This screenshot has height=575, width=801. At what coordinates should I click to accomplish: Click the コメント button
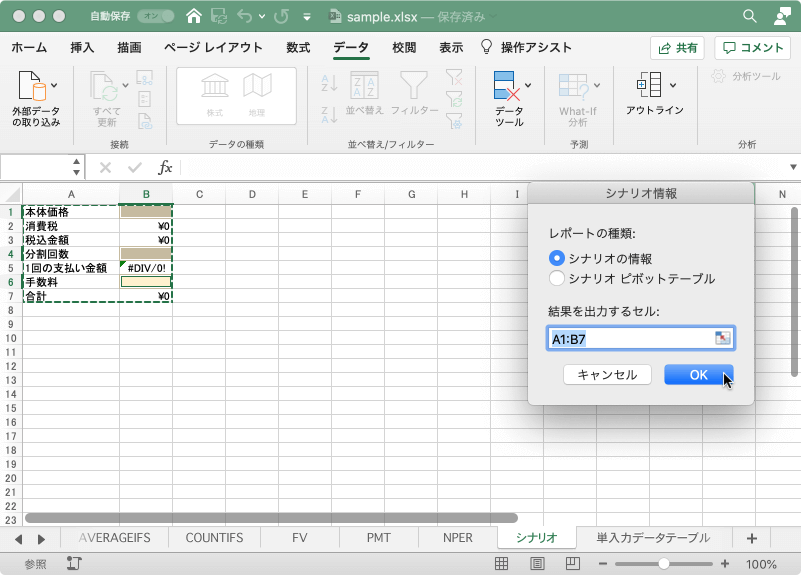753,48
